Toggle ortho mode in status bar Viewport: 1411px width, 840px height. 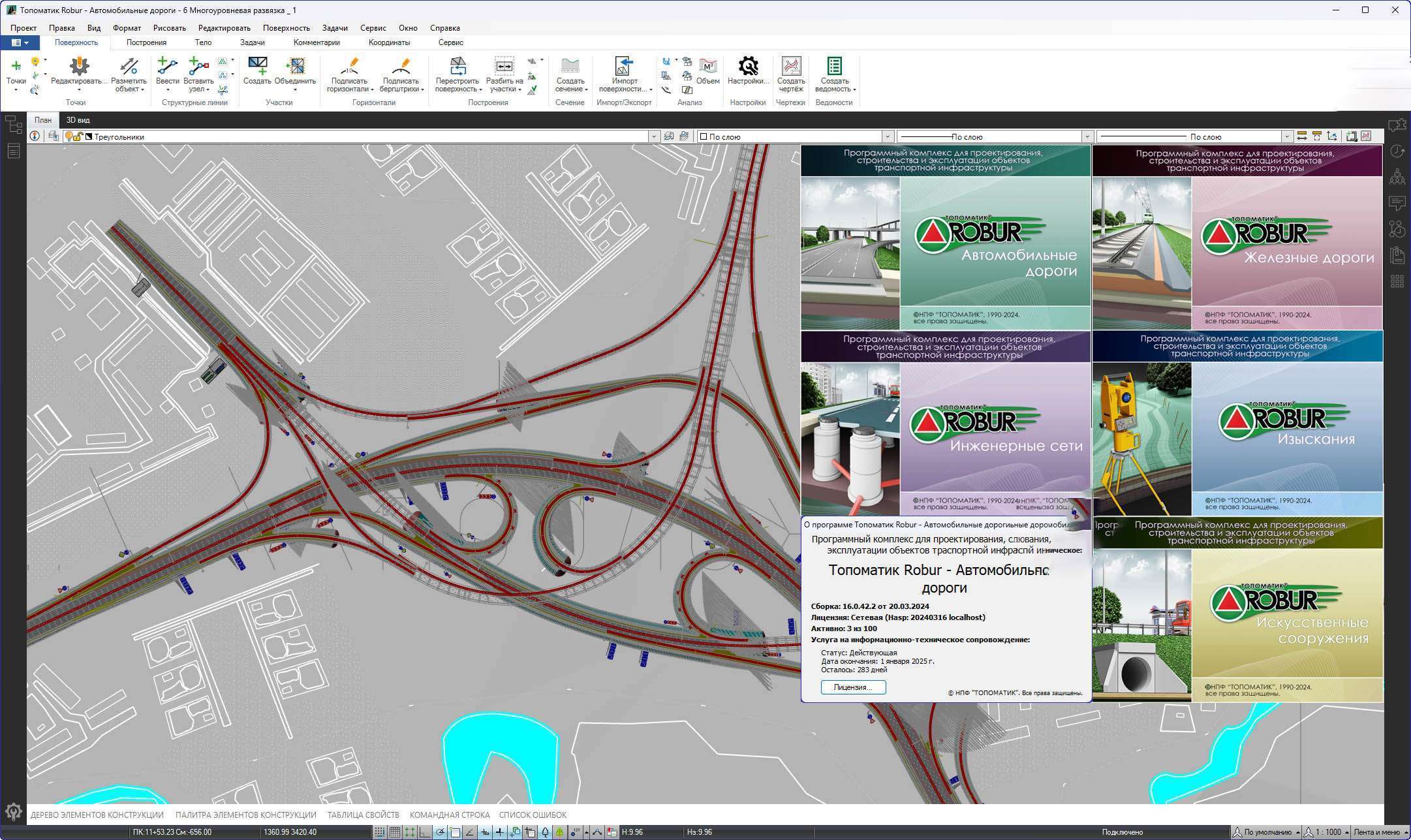425,832
